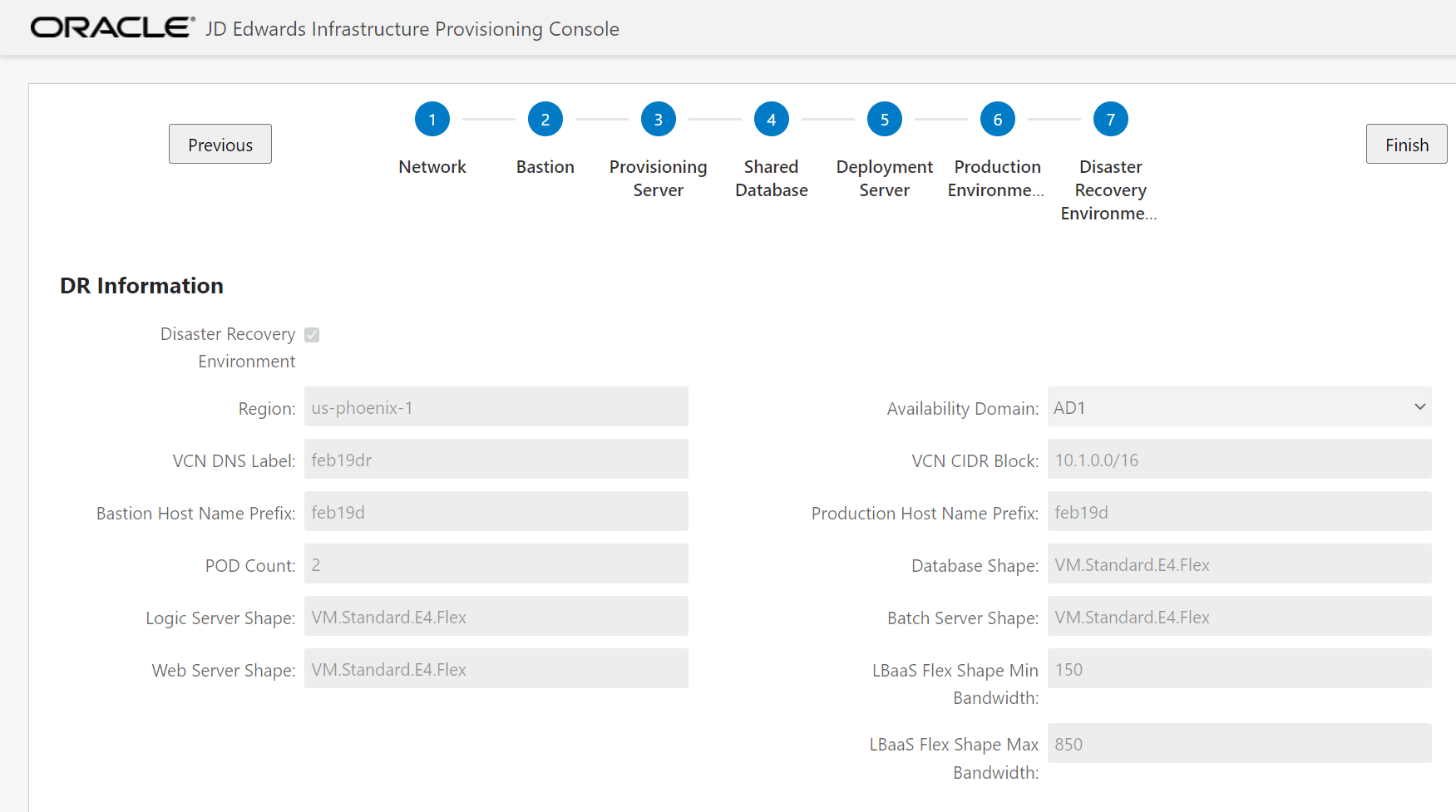Select the VCN DNS Label field
The image size is (1456, 812).
[x=496, y=459]
